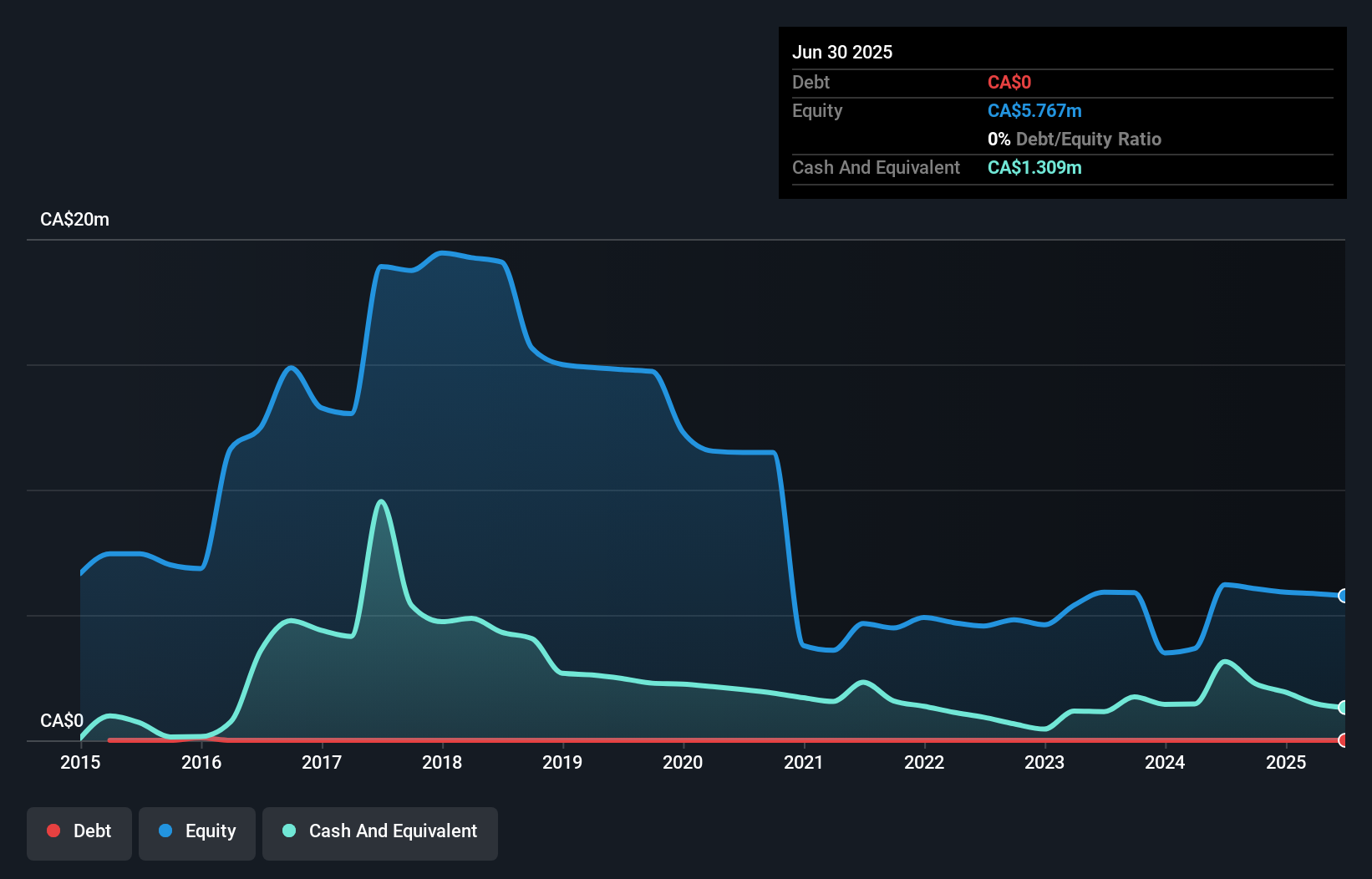
Task: Click the chart area at 2021
Action: [x=803, y=501]
